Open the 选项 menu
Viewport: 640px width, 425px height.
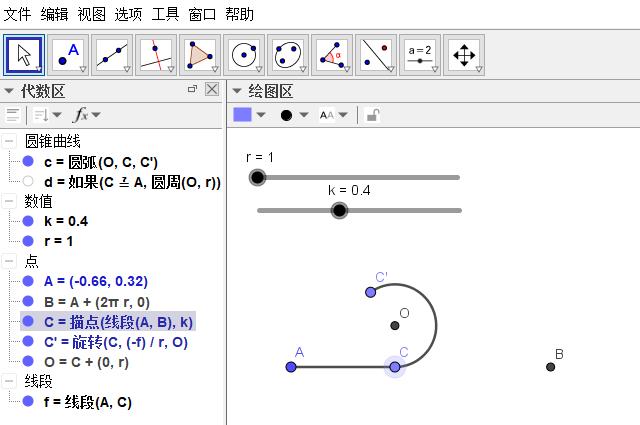pyautogui.click(x=128, y=14)
